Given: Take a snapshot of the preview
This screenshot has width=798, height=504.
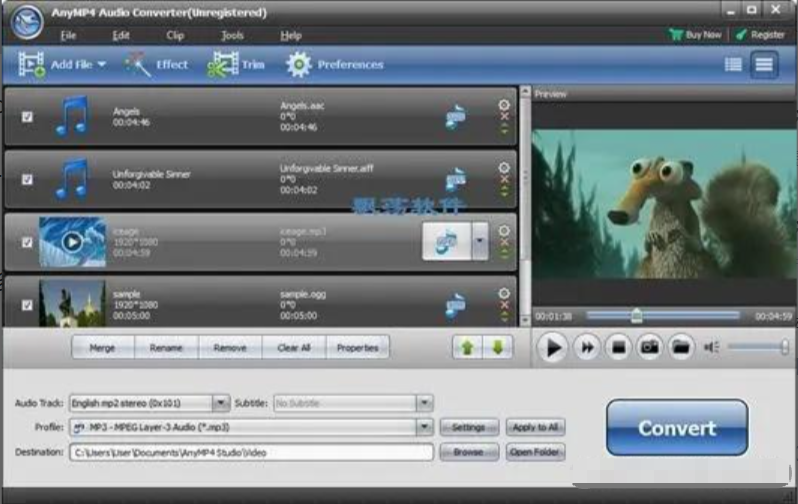Looking at the screenshot, I should tap(649, 348).
